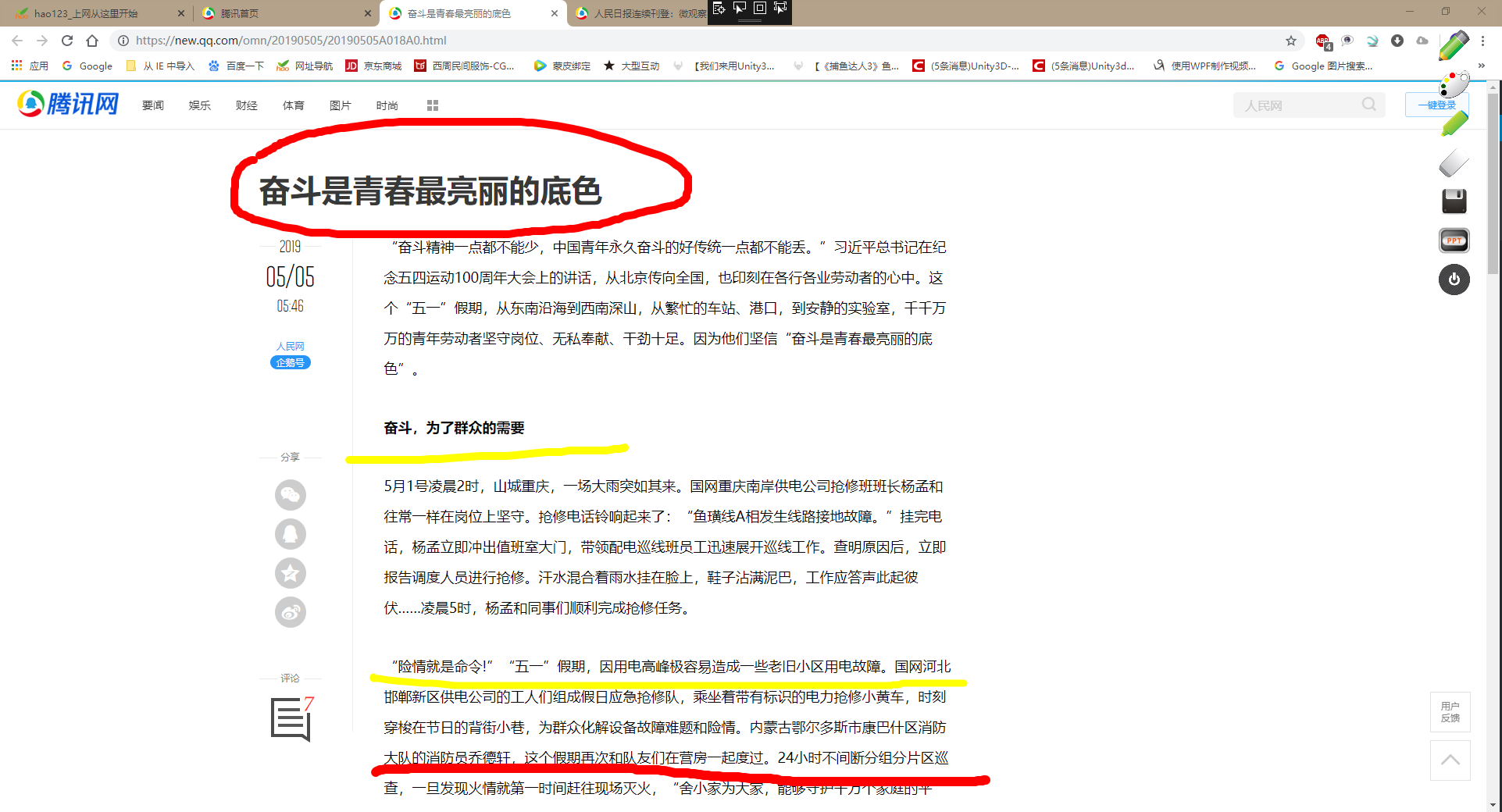Share article to Weibo

pyautogui.click(x=291, y=612)
